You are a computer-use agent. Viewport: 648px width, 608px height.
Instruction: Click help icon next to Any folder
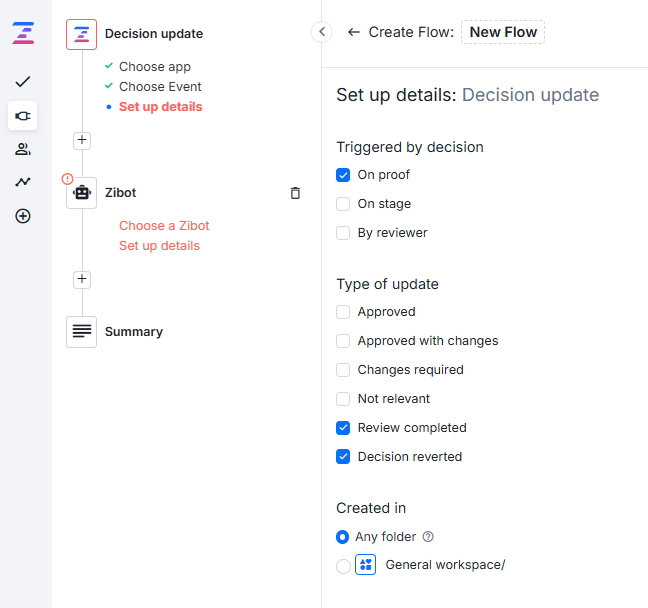[x=428, y=537]
